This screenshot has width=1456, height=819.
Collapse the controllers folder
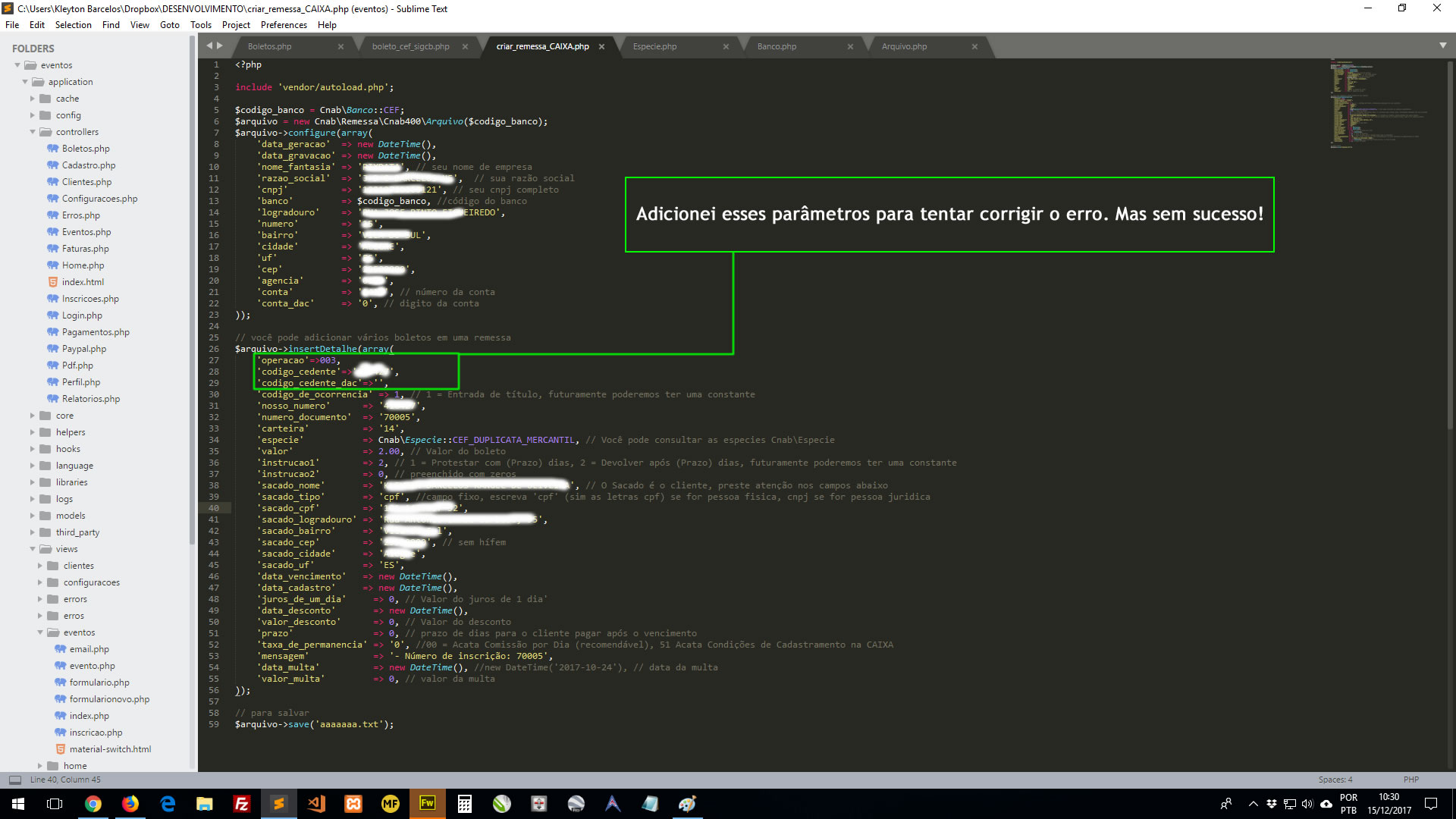click(x=33, y=132)
